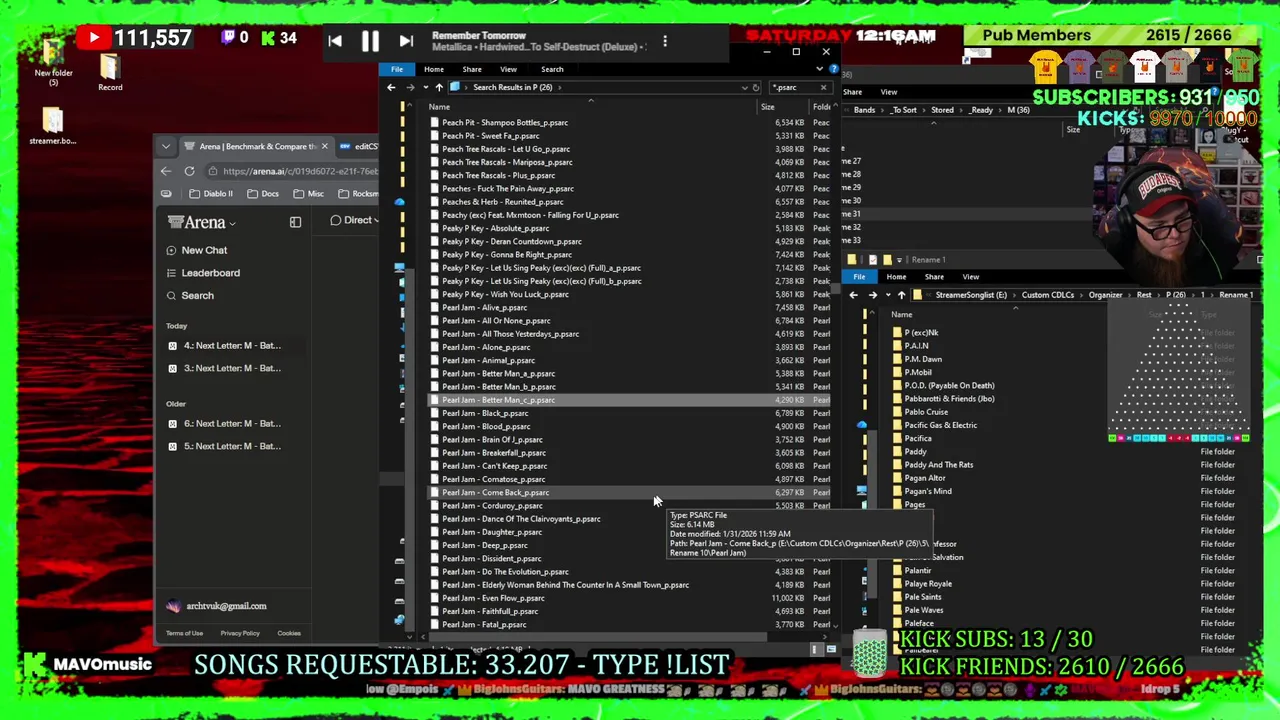Image resolution: width=1280 pixels, height=720 pixels.
Task: Click Custom CDLCs breadcrumb in Rename 1 window
Action: pos(1048,295)
